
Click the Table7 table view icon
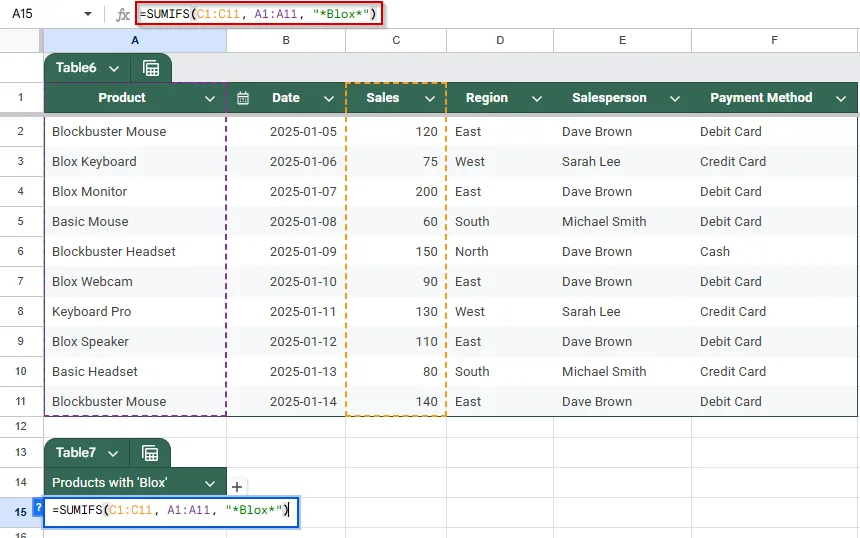click(x=150, y=453)
